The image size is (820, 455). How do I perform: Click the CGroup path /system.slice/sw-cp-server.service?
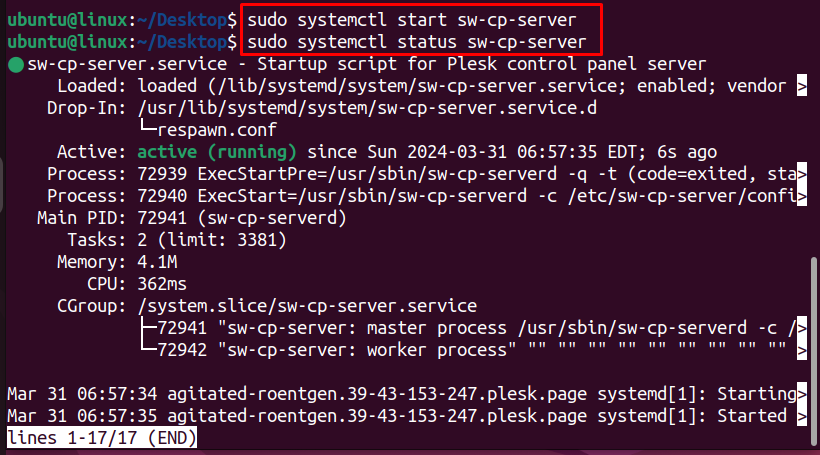[x=308, y=306]
